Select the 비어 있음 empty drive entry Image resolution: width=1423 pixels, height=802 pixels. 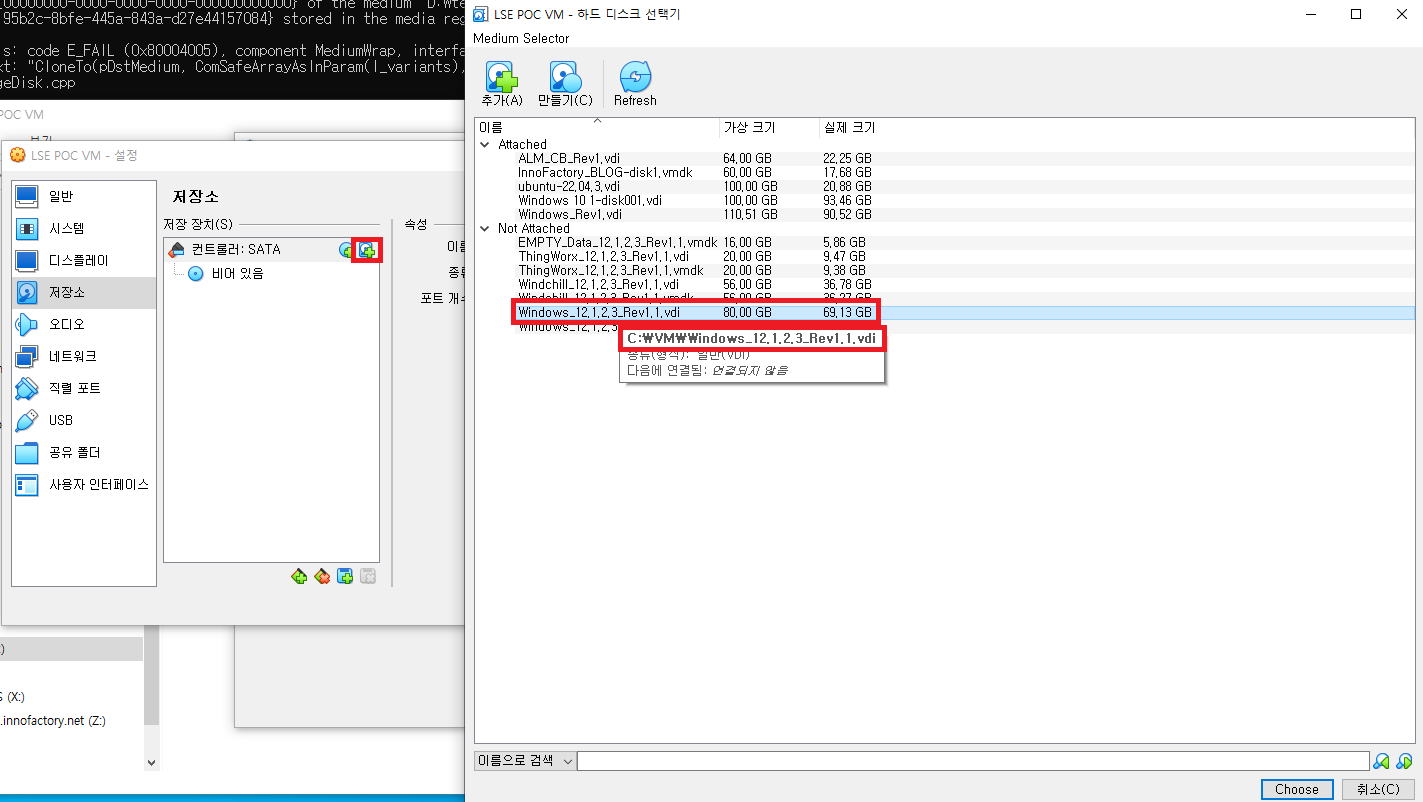coord(237,273)
